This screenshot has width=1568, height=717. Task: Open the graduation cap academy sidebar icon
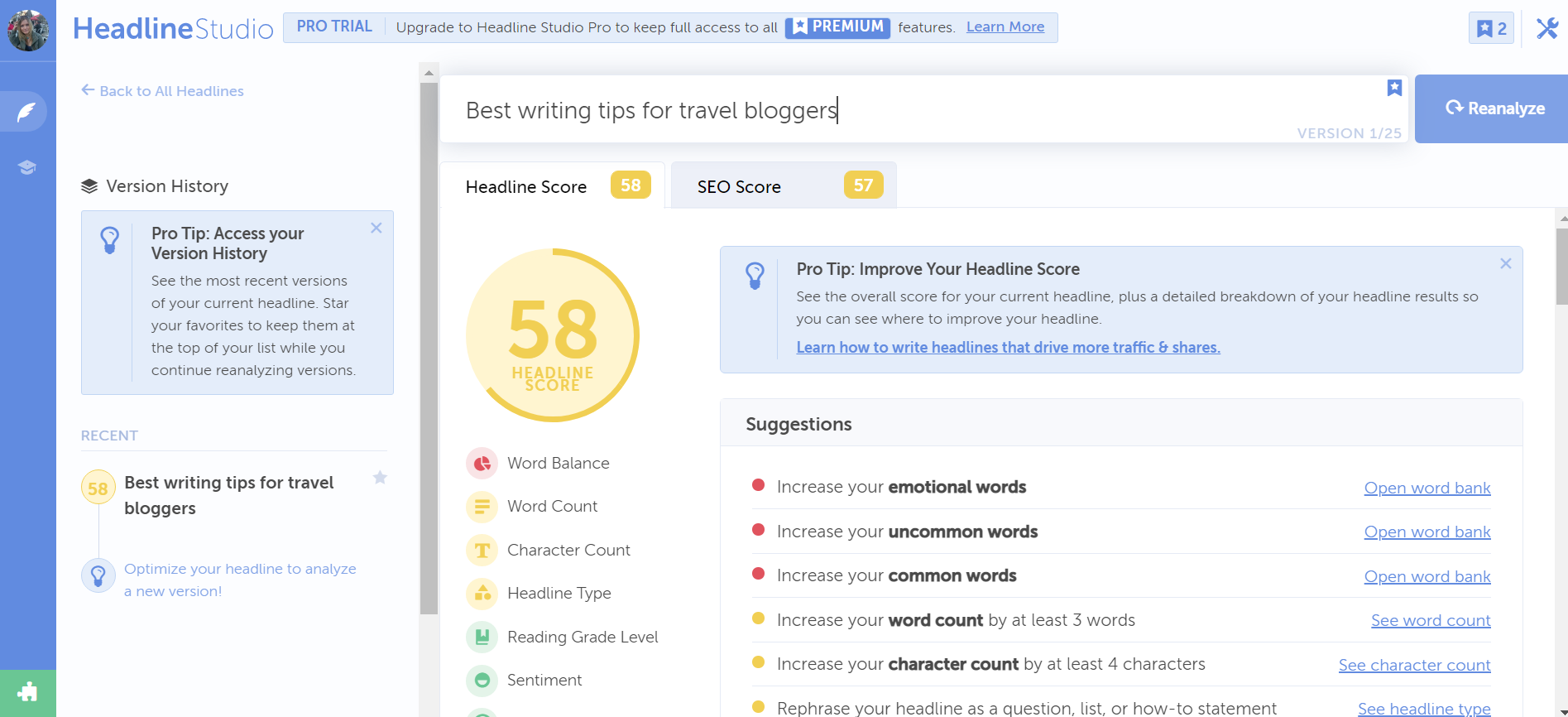26,167
